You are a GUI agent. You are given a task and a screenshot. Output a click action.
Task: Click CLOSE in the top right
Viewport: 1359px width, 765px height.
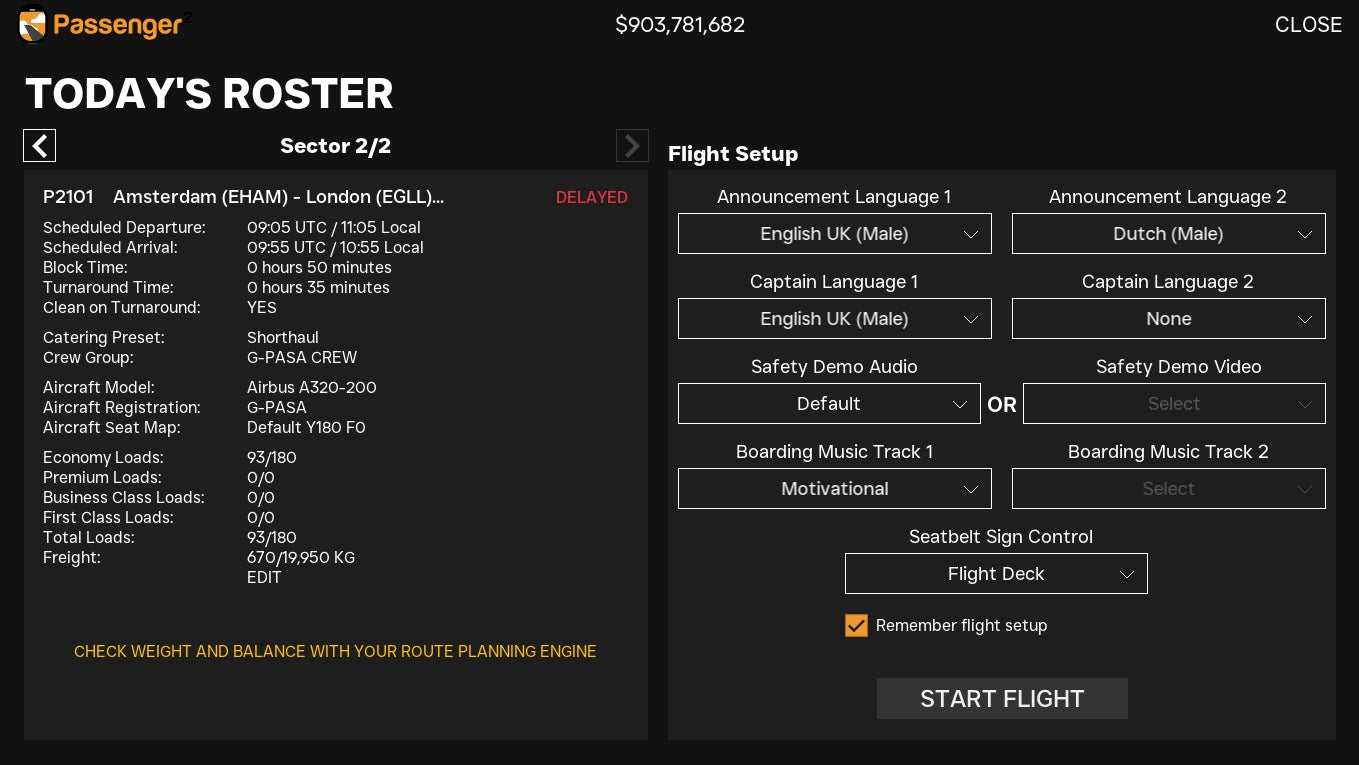[1307, 25]
